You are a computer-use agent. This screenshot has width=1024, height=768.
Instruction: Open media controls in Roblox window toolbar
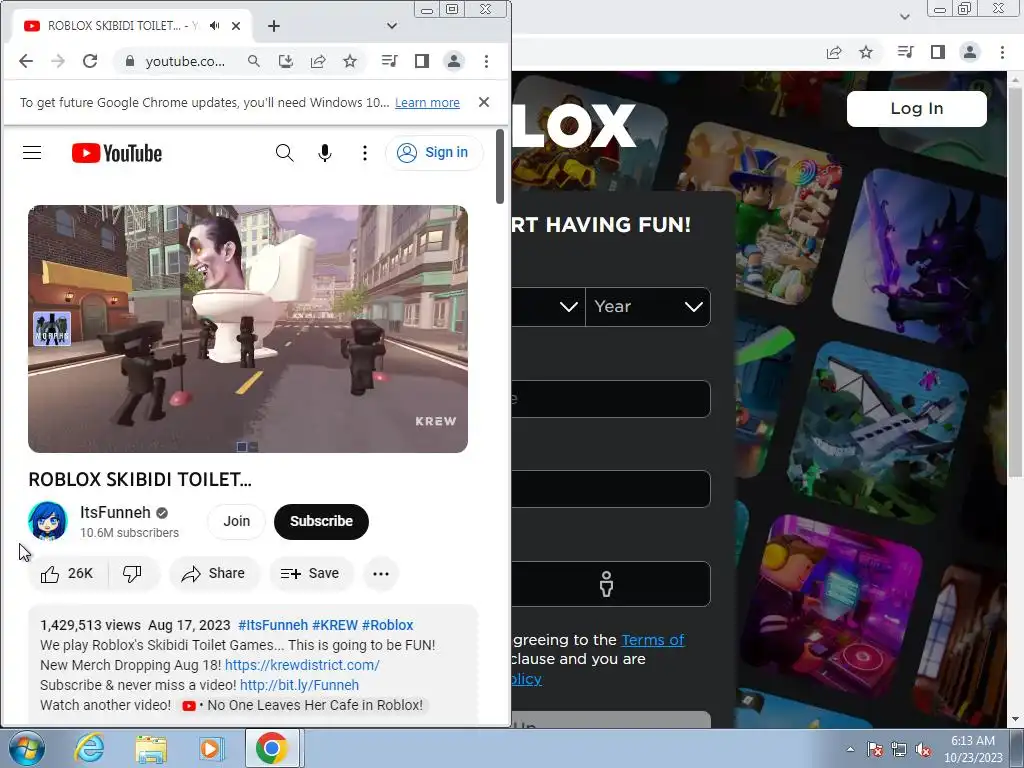tap(905, 52)
